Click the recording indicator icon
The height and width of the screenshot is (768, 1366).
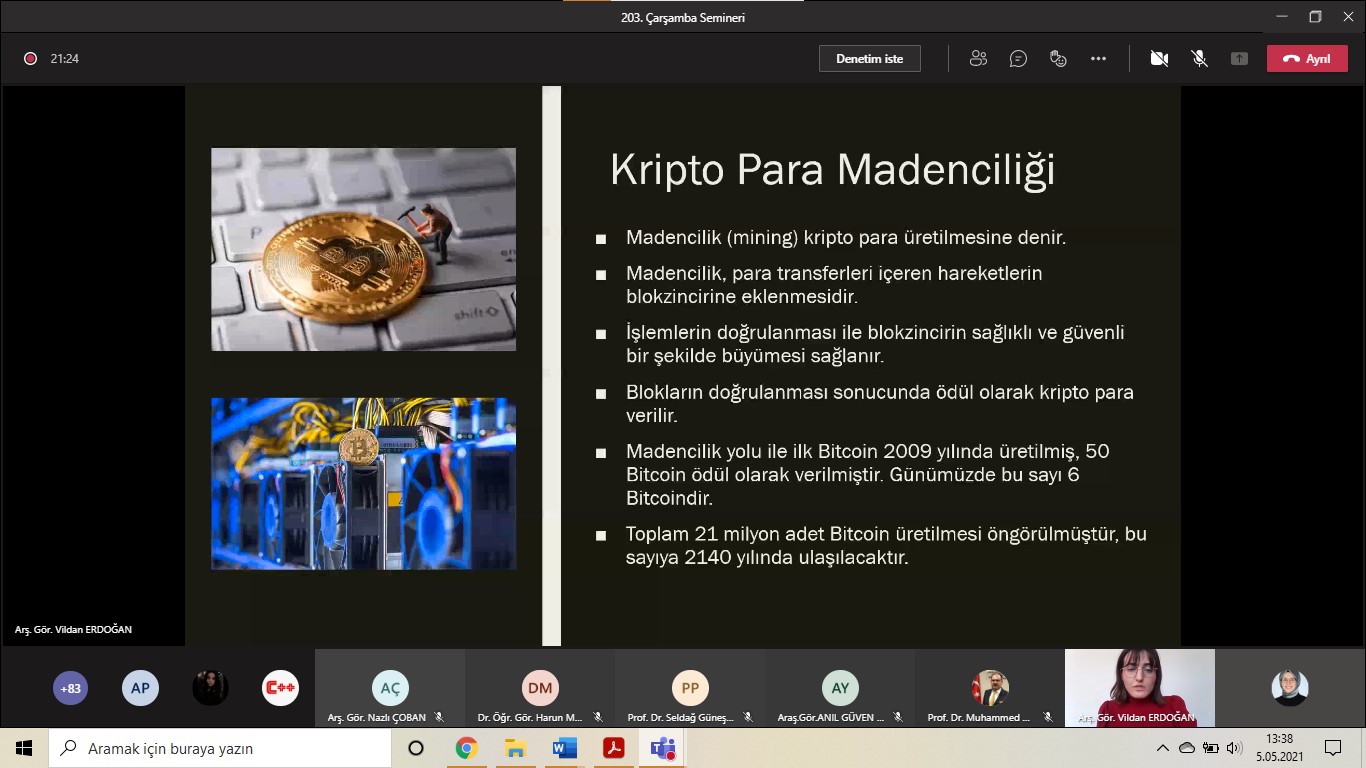[x=30, y=59]
